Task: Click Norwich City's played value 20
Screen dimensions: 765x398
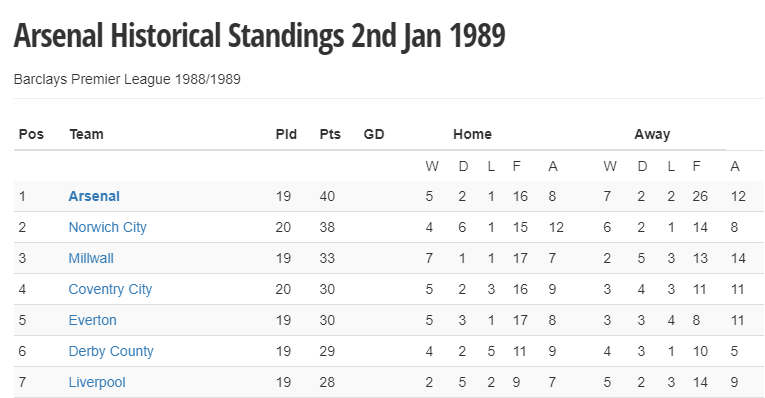Action: tap(283, 227)
